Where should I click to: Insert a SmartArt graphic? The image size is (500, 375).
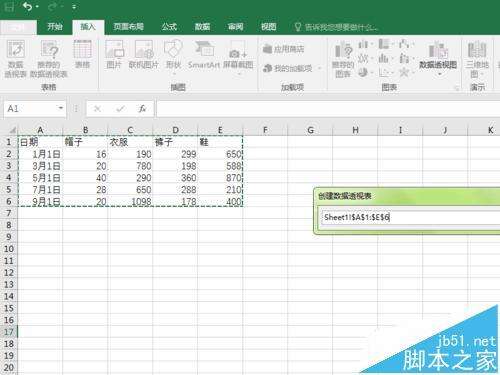(204, 54)
